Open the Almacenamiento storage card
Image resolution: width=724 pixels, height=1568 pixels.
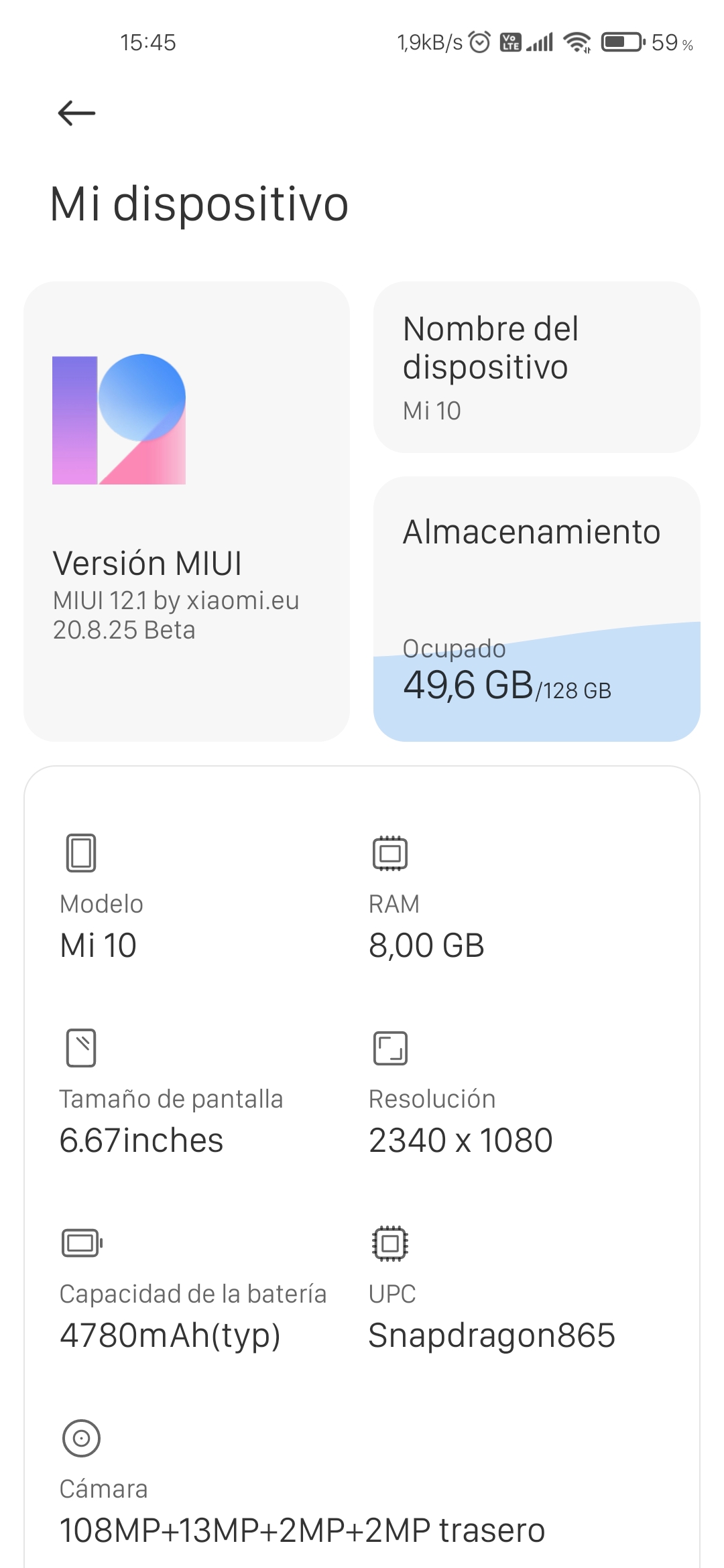click(x=536, y=608)
